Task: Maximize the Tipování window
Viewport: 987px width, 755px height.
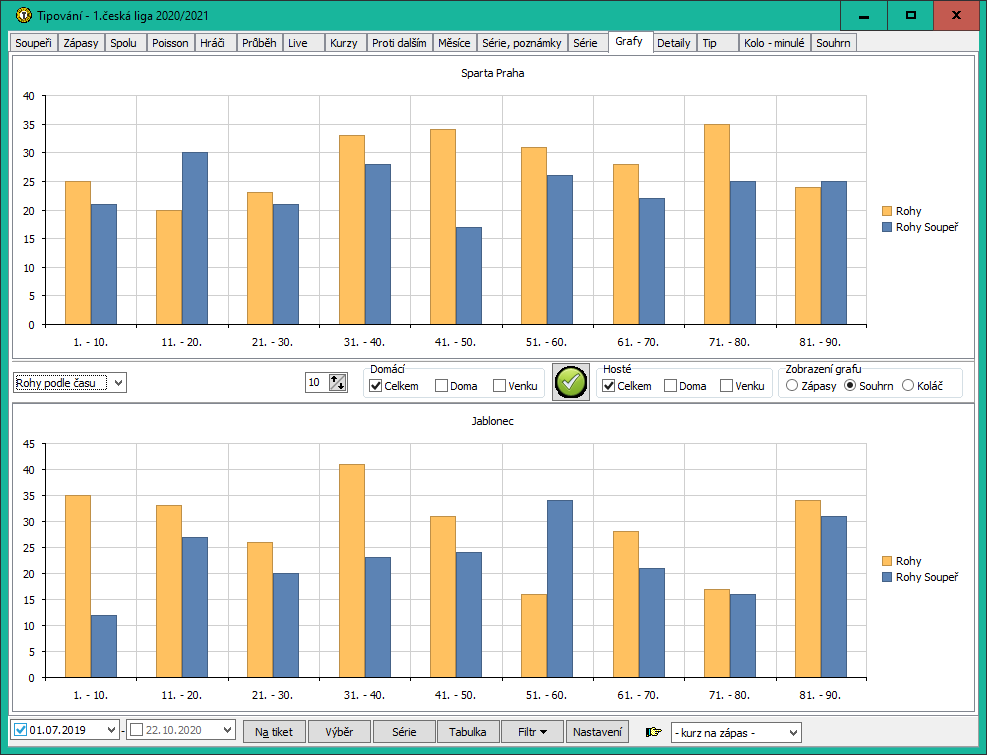Action: click(910, 15)
